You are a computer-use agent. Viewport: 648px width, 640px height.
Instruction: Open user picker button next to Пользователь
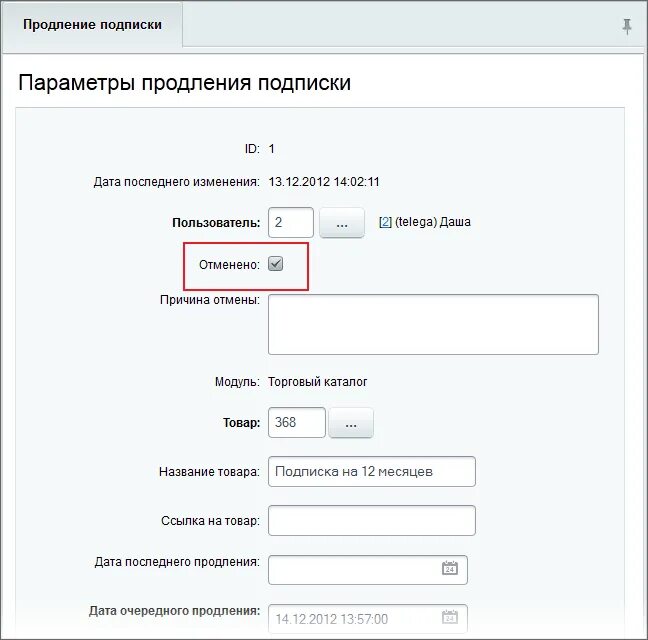342,223
